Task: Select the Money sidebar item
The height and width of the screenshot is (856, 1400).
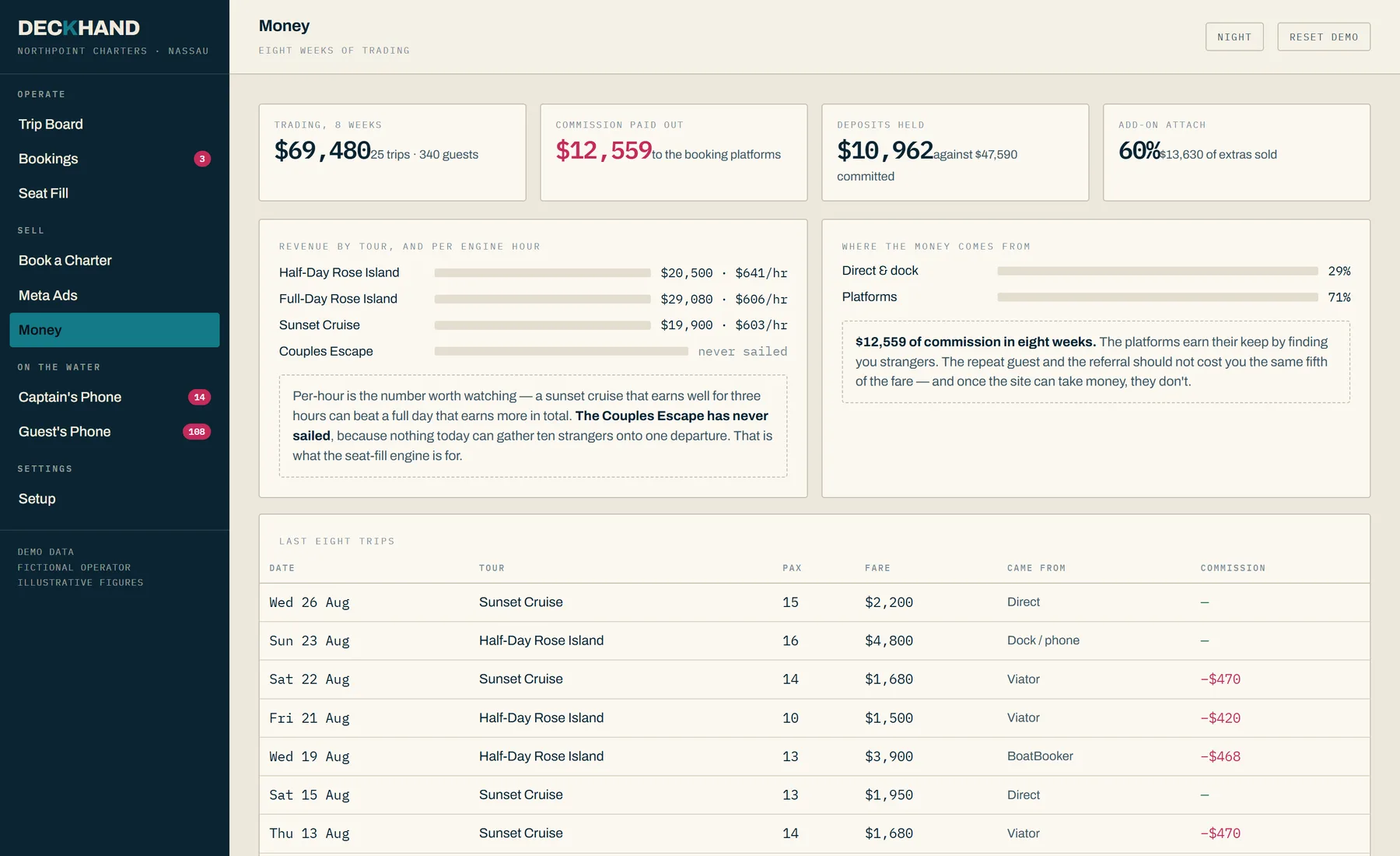Action: coord(114,330)
